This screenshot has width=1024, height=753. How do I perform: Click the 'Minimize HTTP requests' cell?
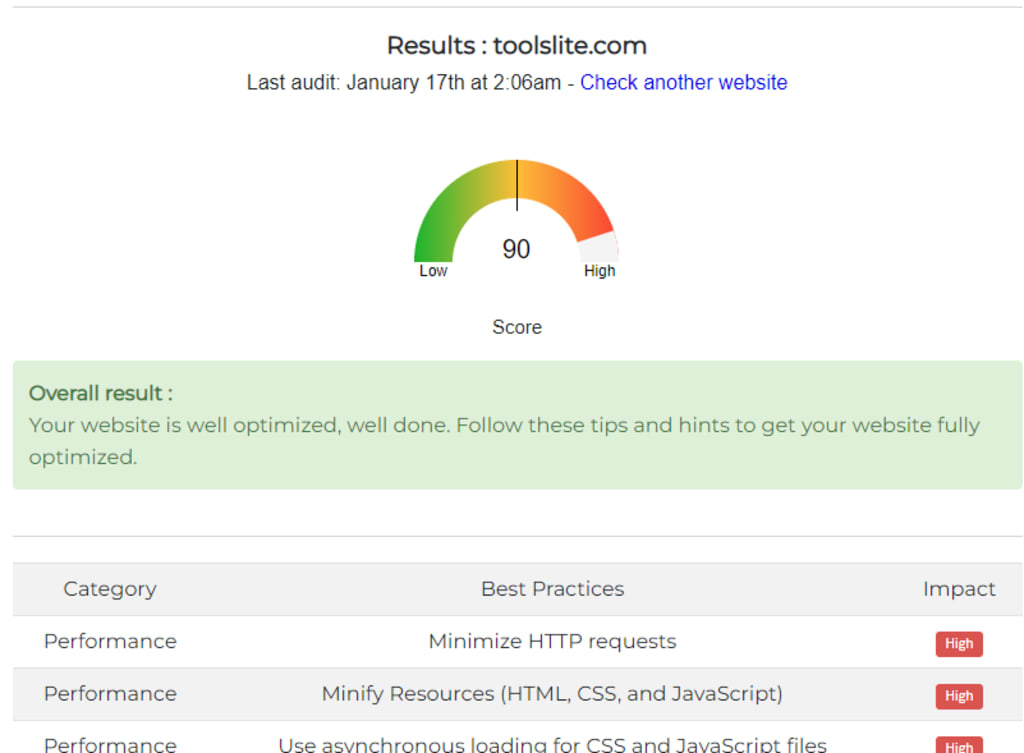pos(552,641)
